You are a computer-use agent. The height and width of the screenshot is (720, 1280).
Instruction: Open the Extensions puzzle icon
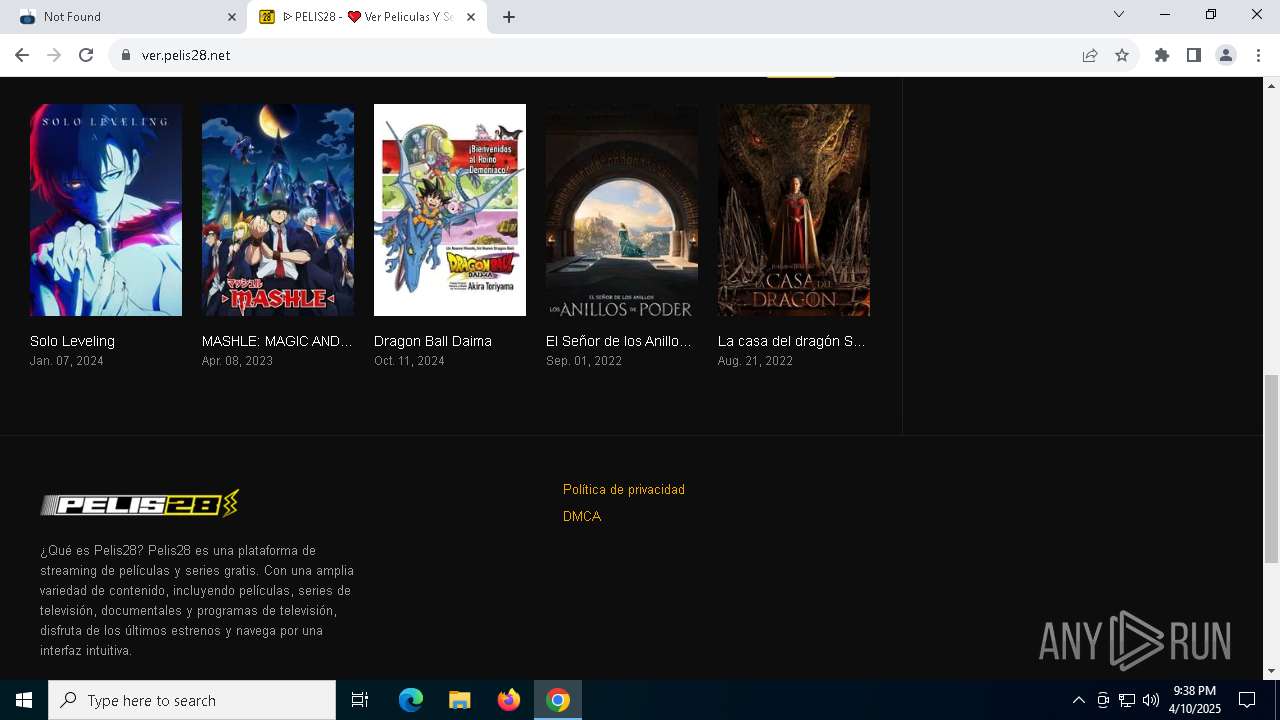pos(1162,55)
